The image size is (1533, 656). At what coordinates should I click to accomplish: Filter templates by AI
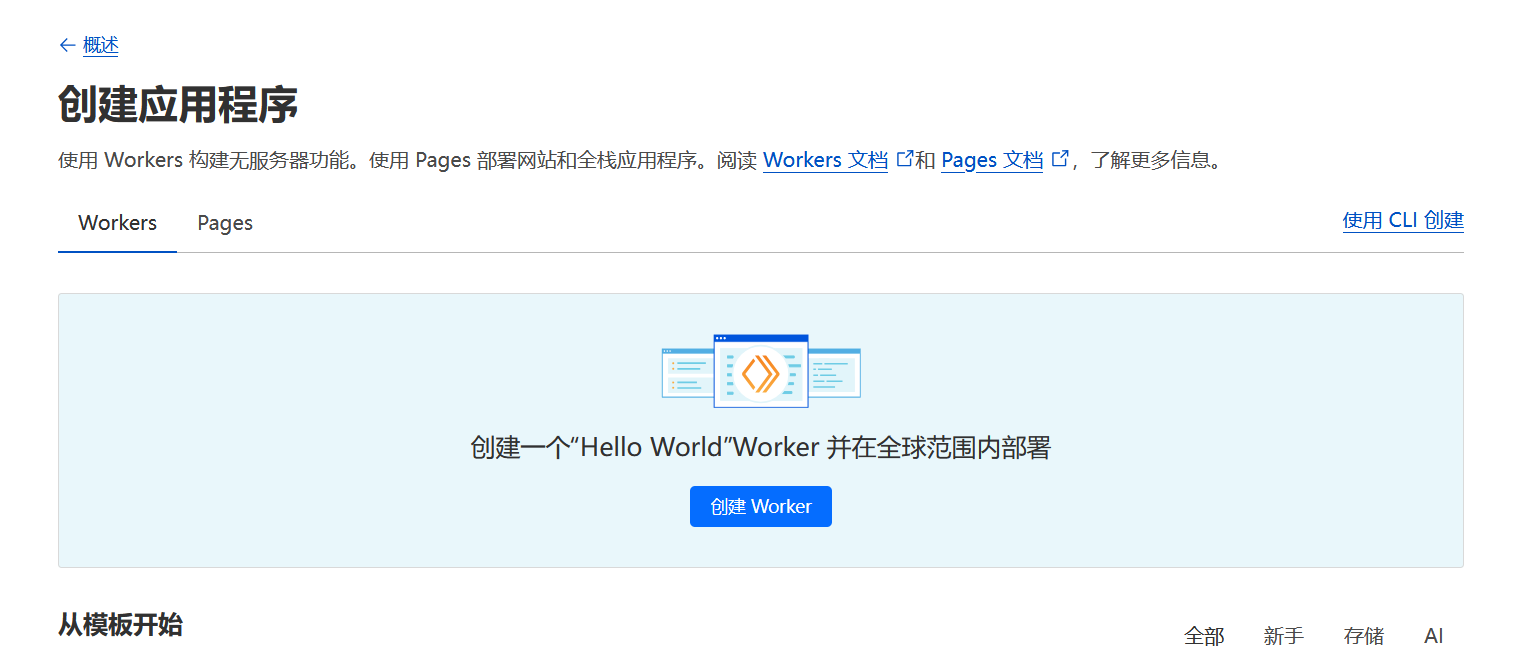[x=1434, y=636]
